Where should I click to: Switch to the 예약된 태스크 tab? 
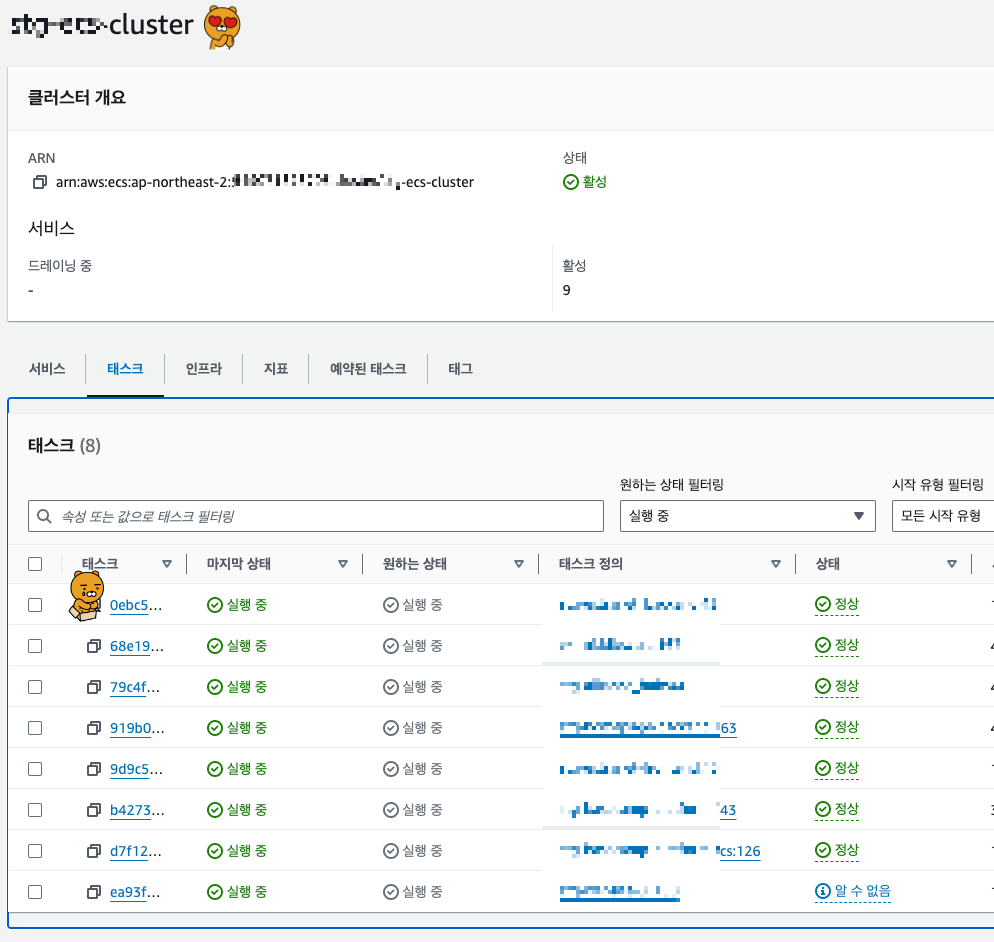[368, 369]
